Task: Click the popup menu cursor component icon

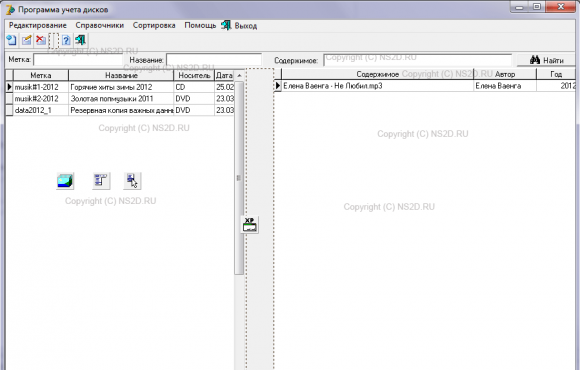Action: tap(132, 181)
